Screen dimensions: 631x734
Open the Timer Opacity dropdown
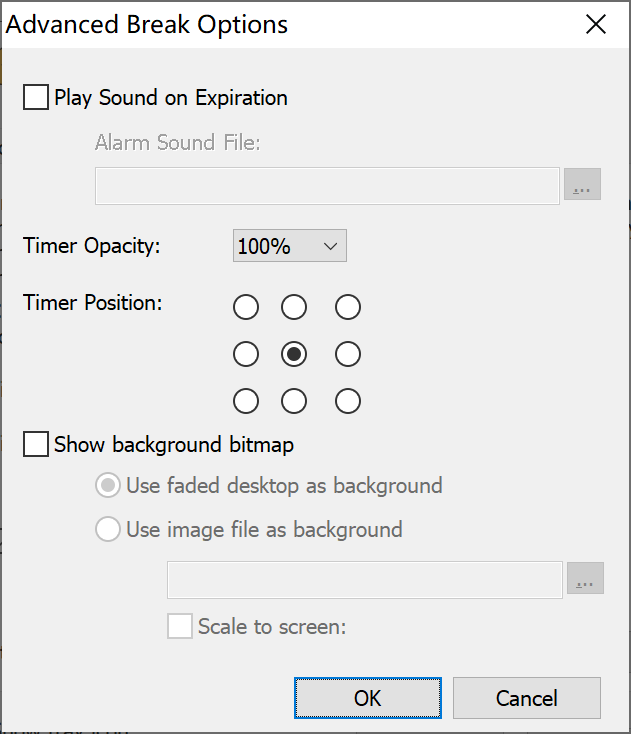coord(290,246)
